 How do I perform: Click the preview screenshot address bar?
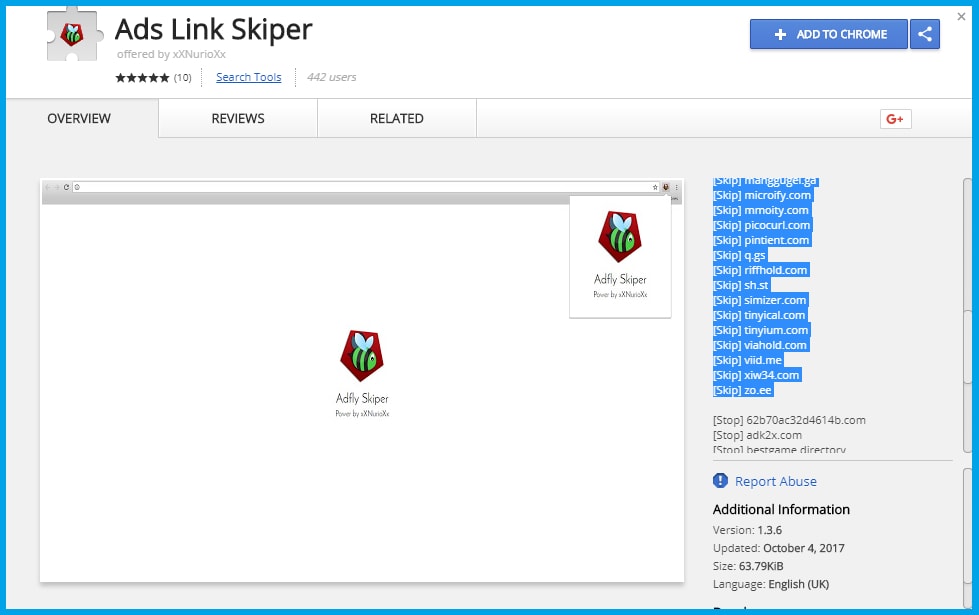click(367, 187)
